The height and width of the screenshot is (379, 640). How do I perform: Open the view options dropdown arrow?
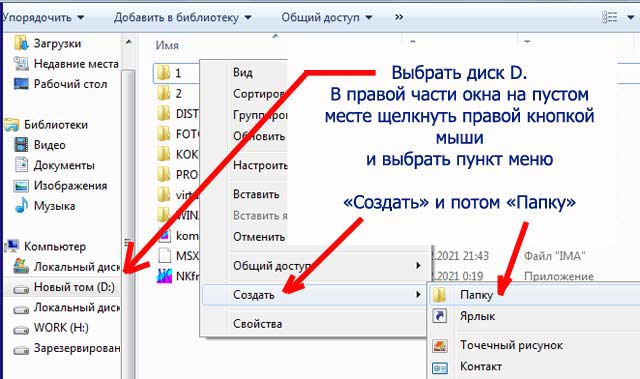[630, 18]
